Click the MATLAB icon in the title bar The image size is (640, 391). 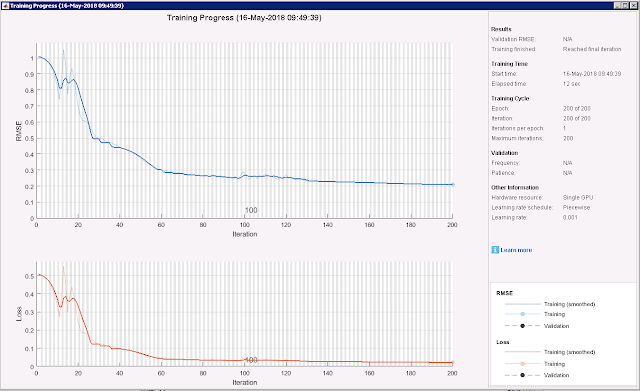tap(5, 6)
